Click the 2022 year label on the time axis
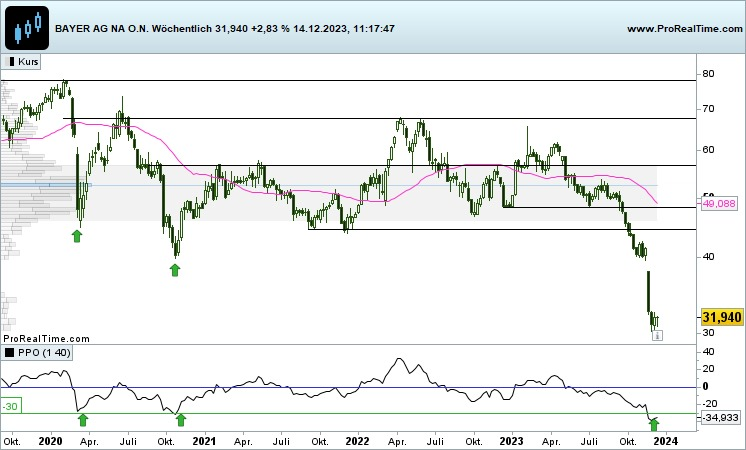 point(358,441)
